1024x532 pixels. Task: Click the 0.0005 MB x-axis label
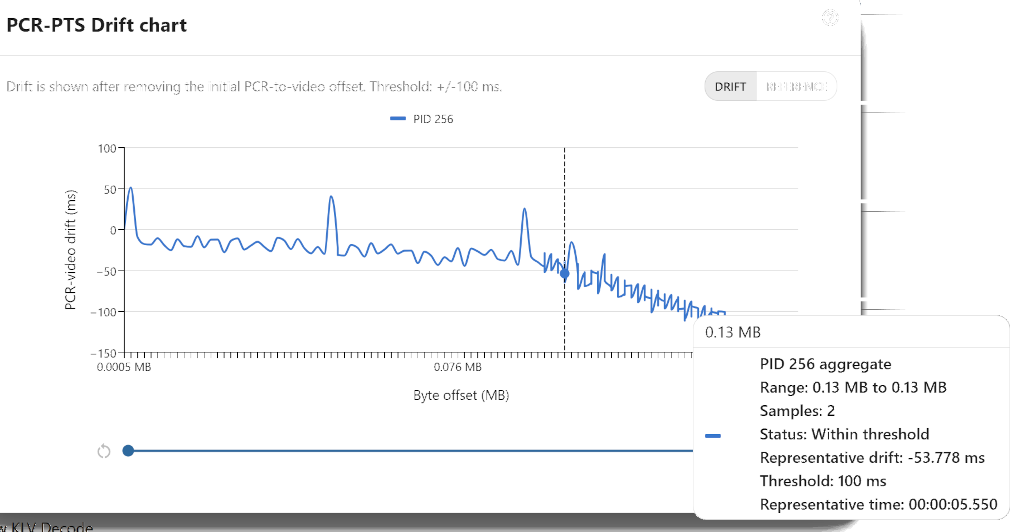[126, 367]
